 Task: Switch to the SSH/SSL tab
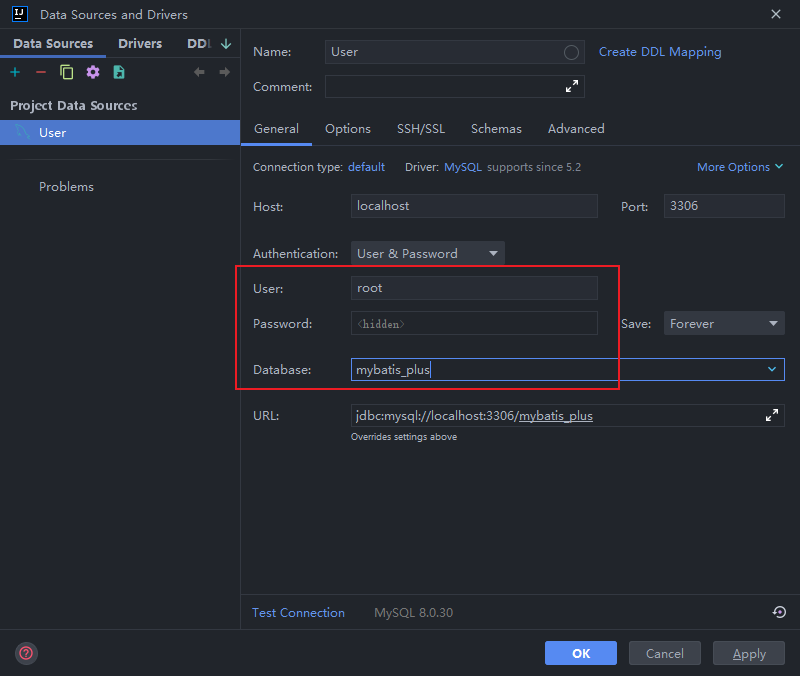(420, 129)
